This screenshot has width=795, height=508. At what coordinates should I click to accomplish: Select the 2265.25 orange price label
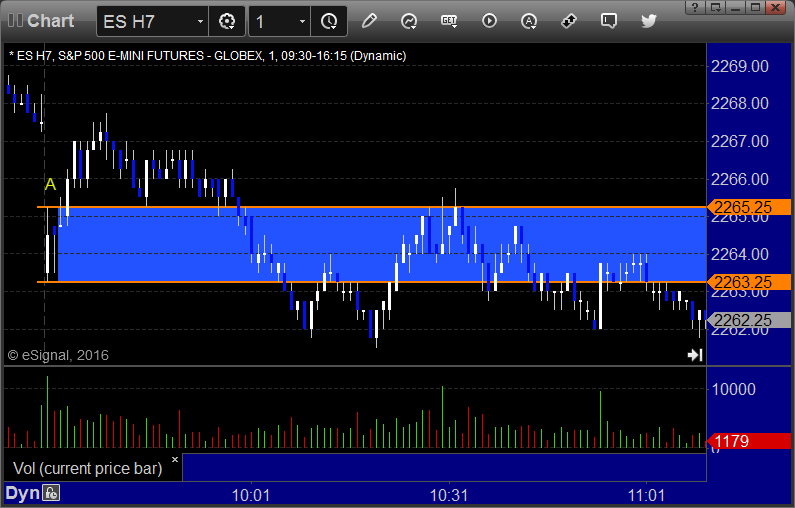749,207
